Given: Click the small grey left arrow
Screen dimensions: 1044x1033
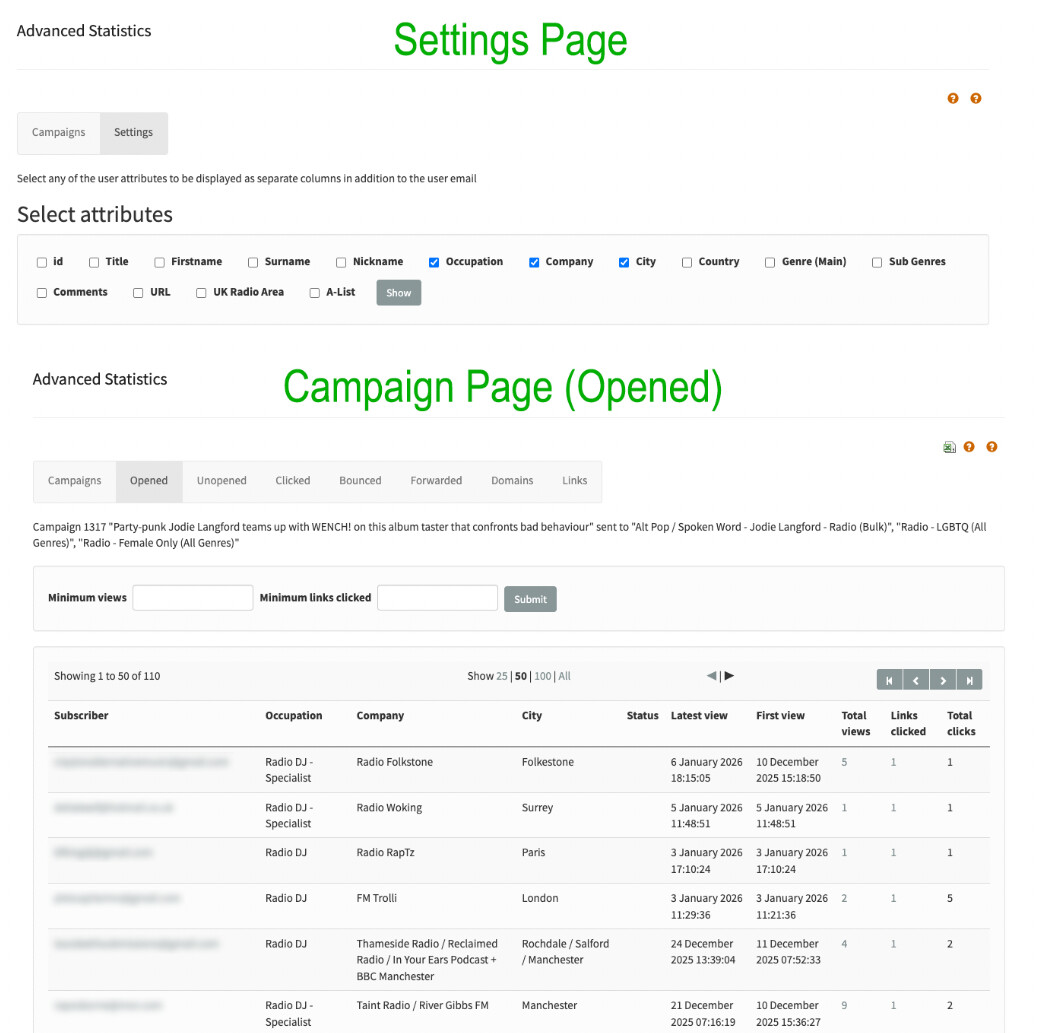Looking at the screenshot, I should coord(711,676).
